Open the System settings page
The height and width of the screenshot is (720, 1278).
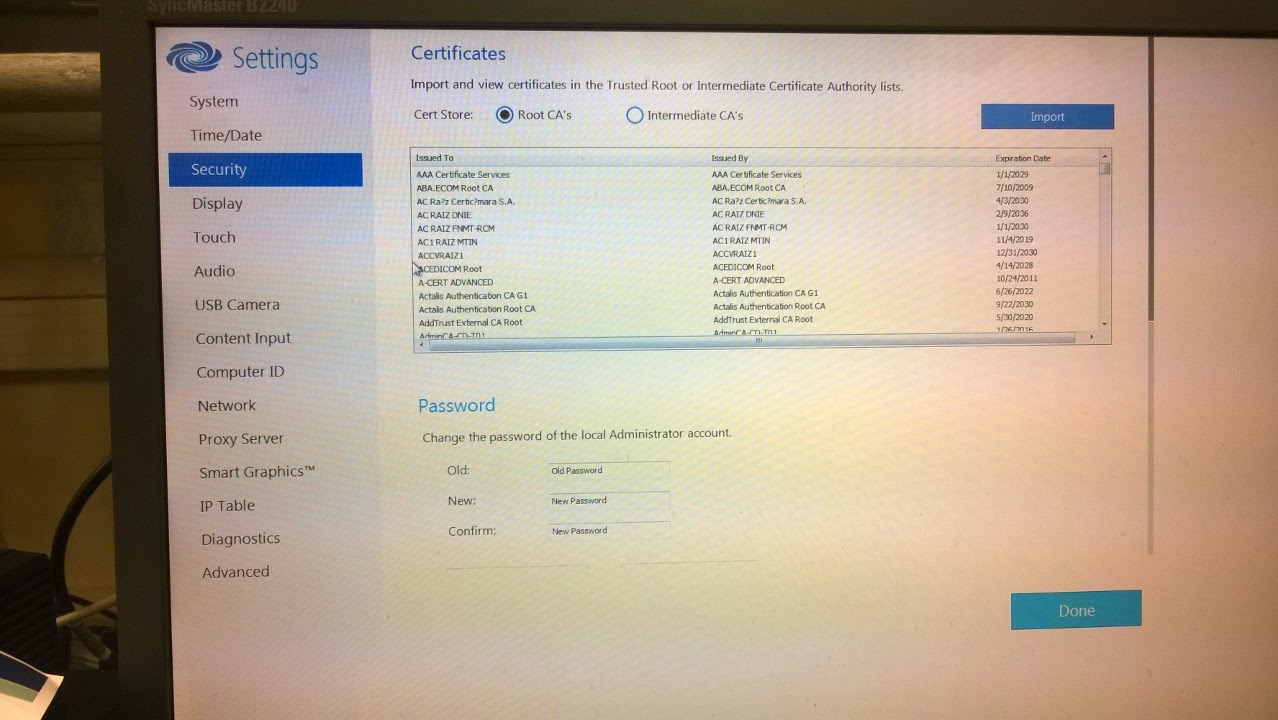(x=214, y=102)
